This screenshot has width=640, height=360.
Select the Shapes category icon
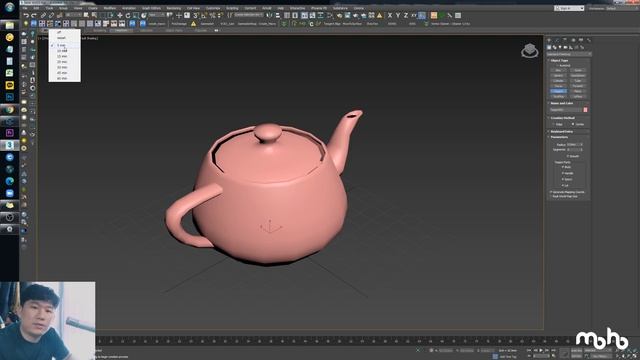coord(555,47)
